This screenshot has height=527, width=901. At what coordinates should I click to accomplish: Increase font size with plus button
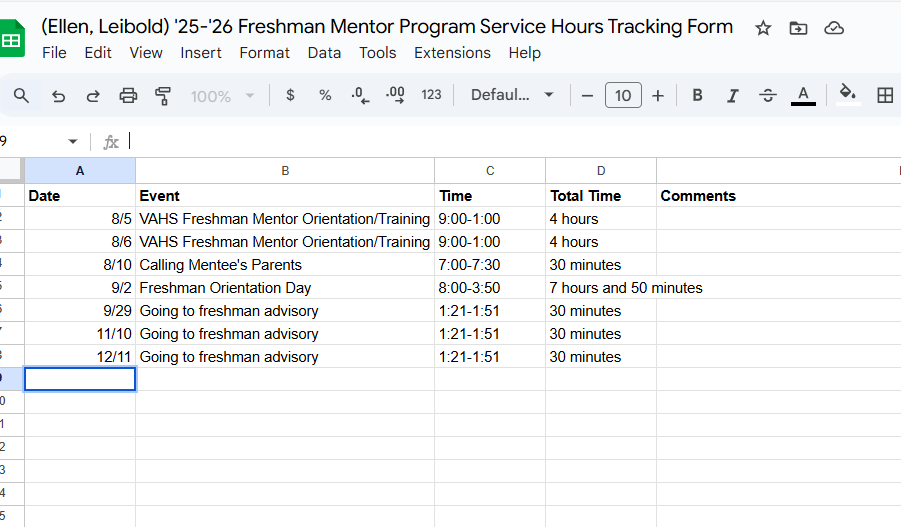pyautogui.click(x=657, y=96)
